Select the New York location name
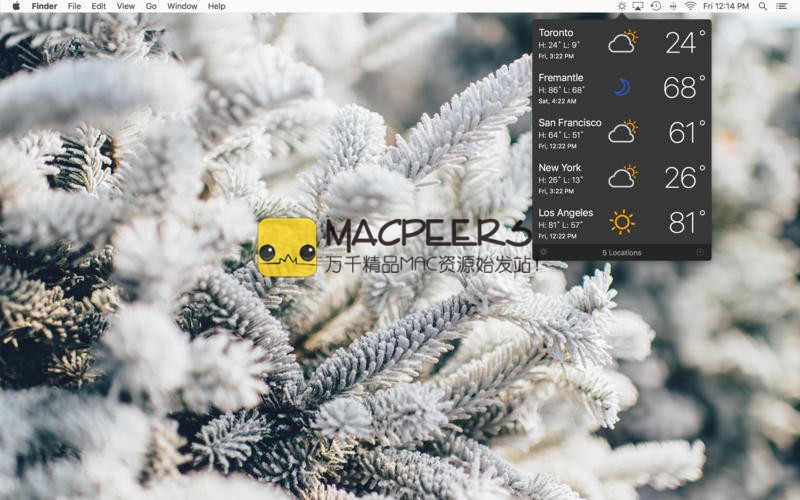 coord(560,167)
